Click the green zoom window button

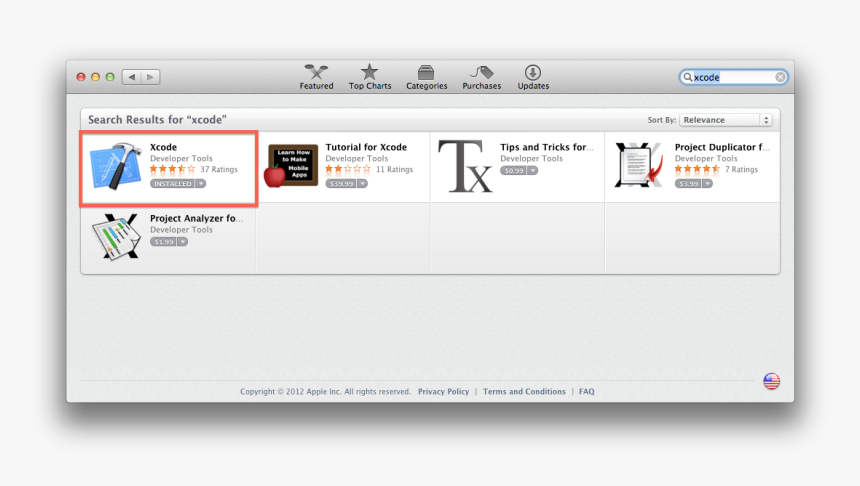(110, 77)
